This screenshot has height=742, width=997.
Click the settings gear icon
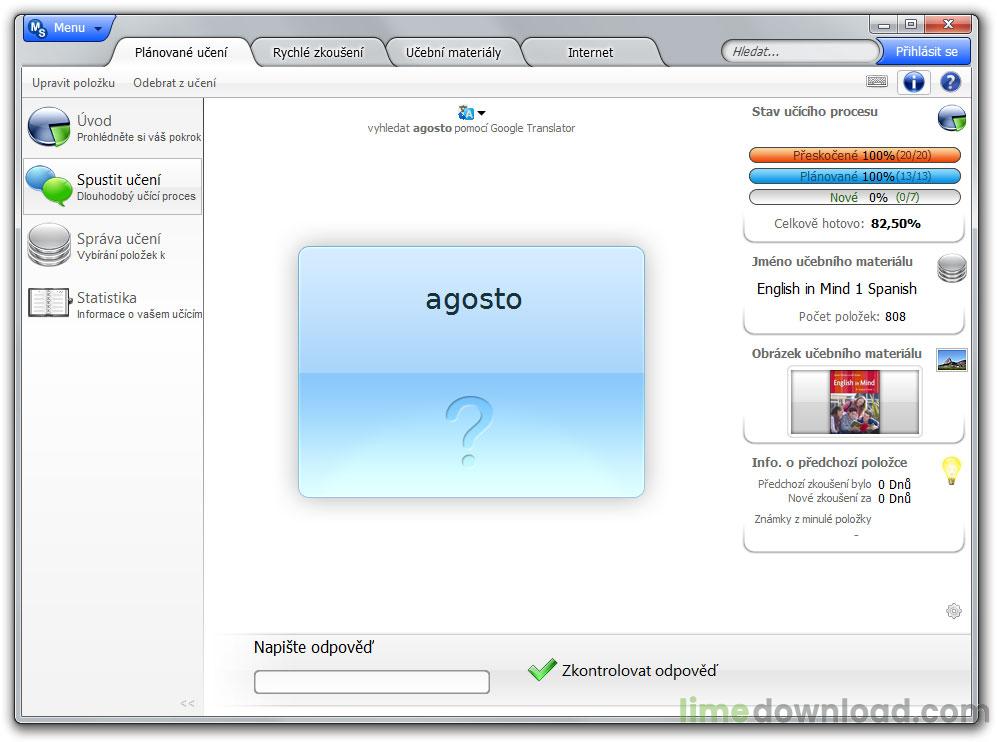point(953,611)
